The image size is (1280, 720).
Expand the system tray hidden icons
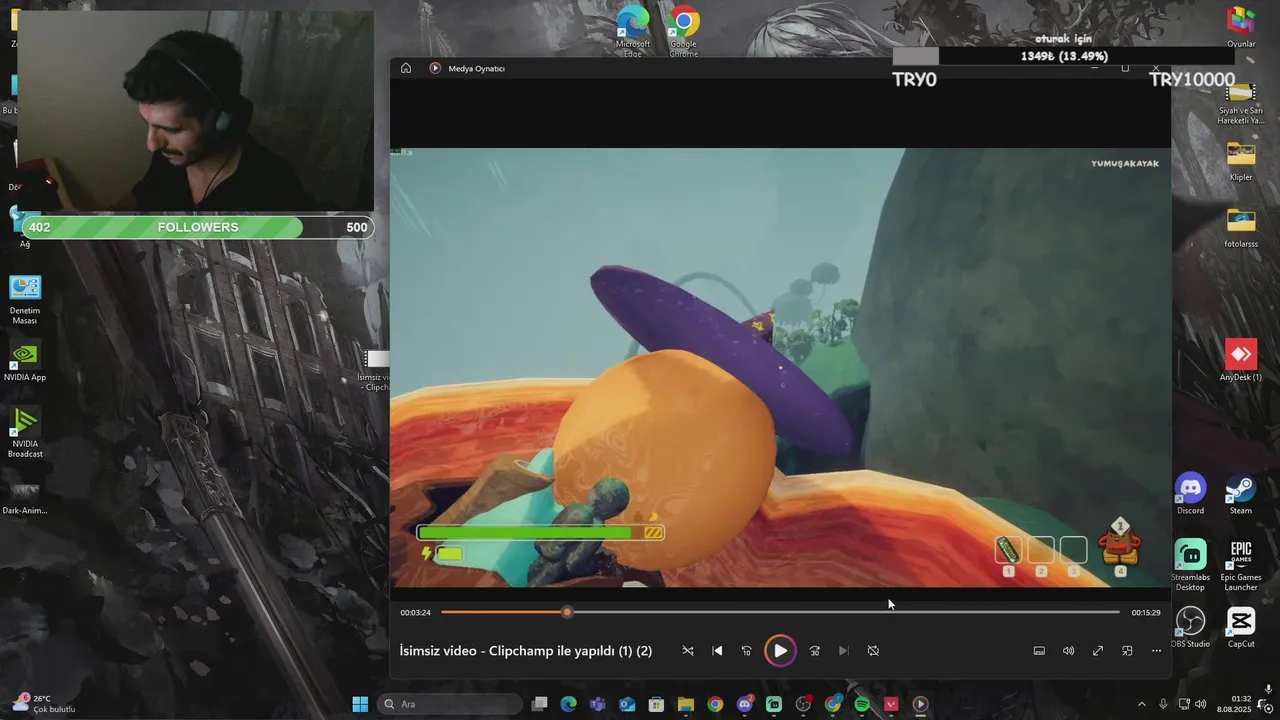coord(1142,704)
